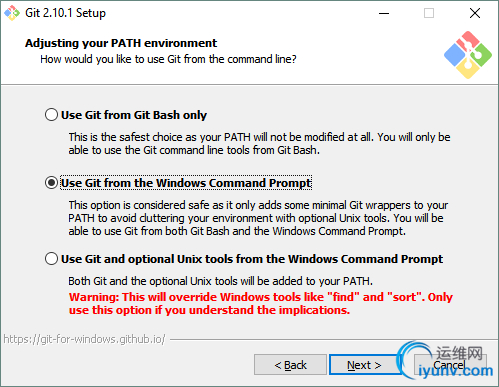Close the Git 2.10.1 Setup window
This screenshot has width=499, height=387.
point(475,13)
